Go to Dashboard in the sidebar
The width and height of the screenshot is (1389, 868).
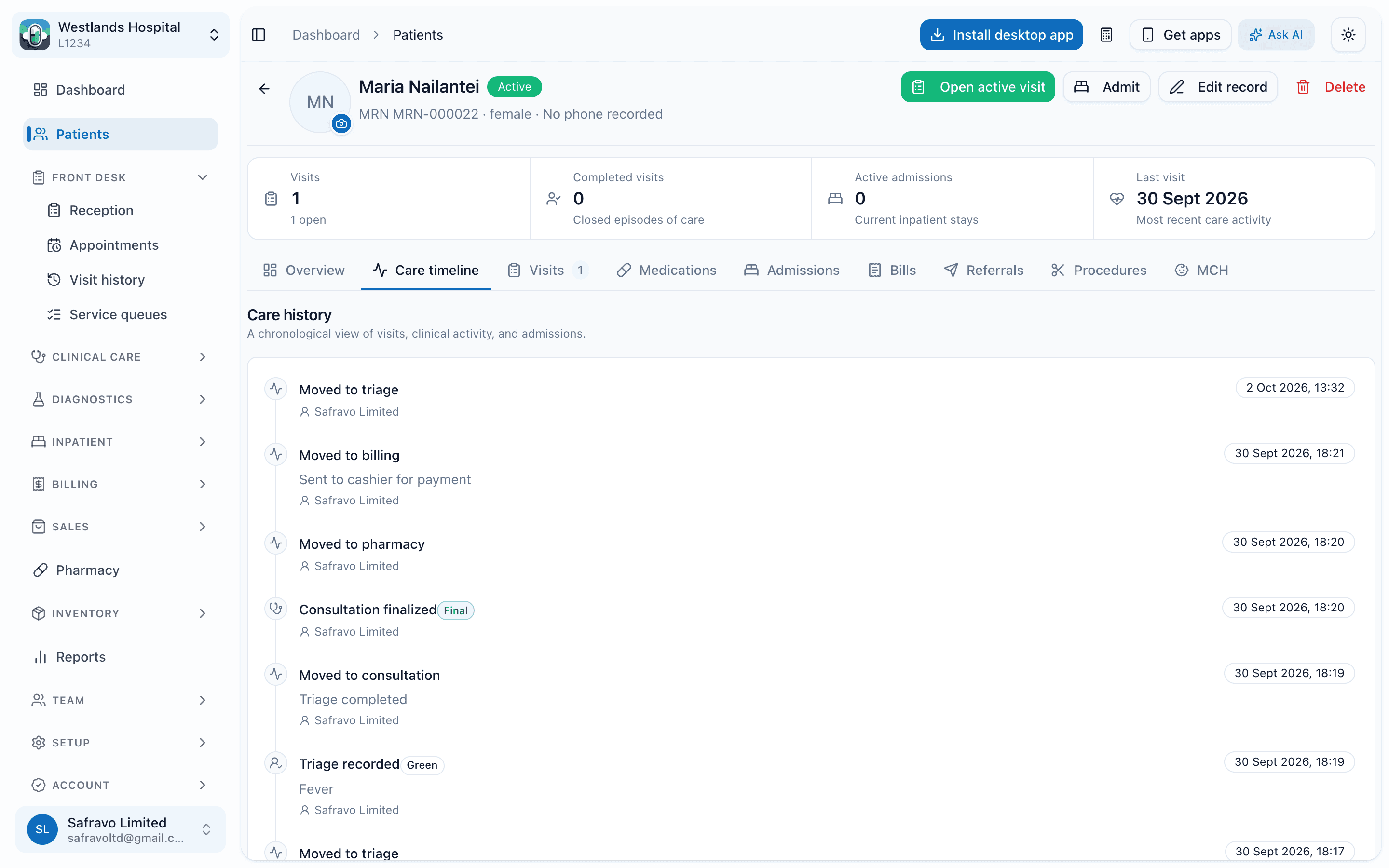point(121,90)
